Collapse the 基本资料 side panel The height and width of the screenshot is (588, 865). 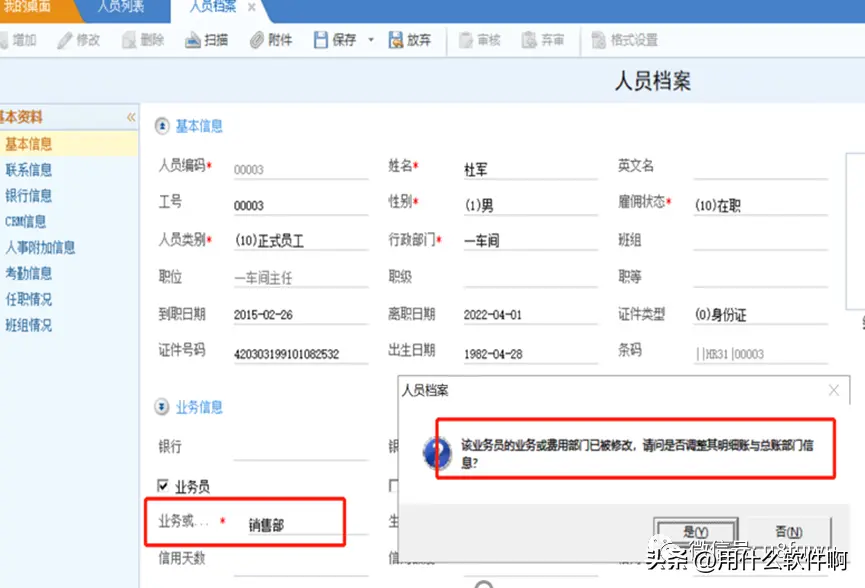(x=130, y=115)
